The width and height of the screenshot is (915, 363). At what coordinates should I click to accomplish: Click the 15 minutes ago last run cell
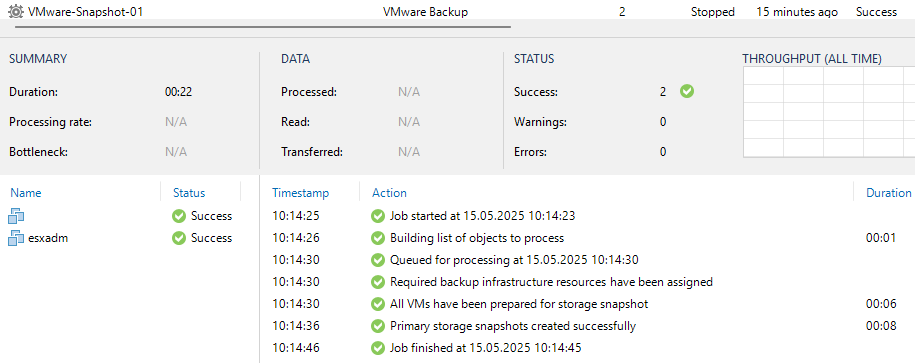797,12
